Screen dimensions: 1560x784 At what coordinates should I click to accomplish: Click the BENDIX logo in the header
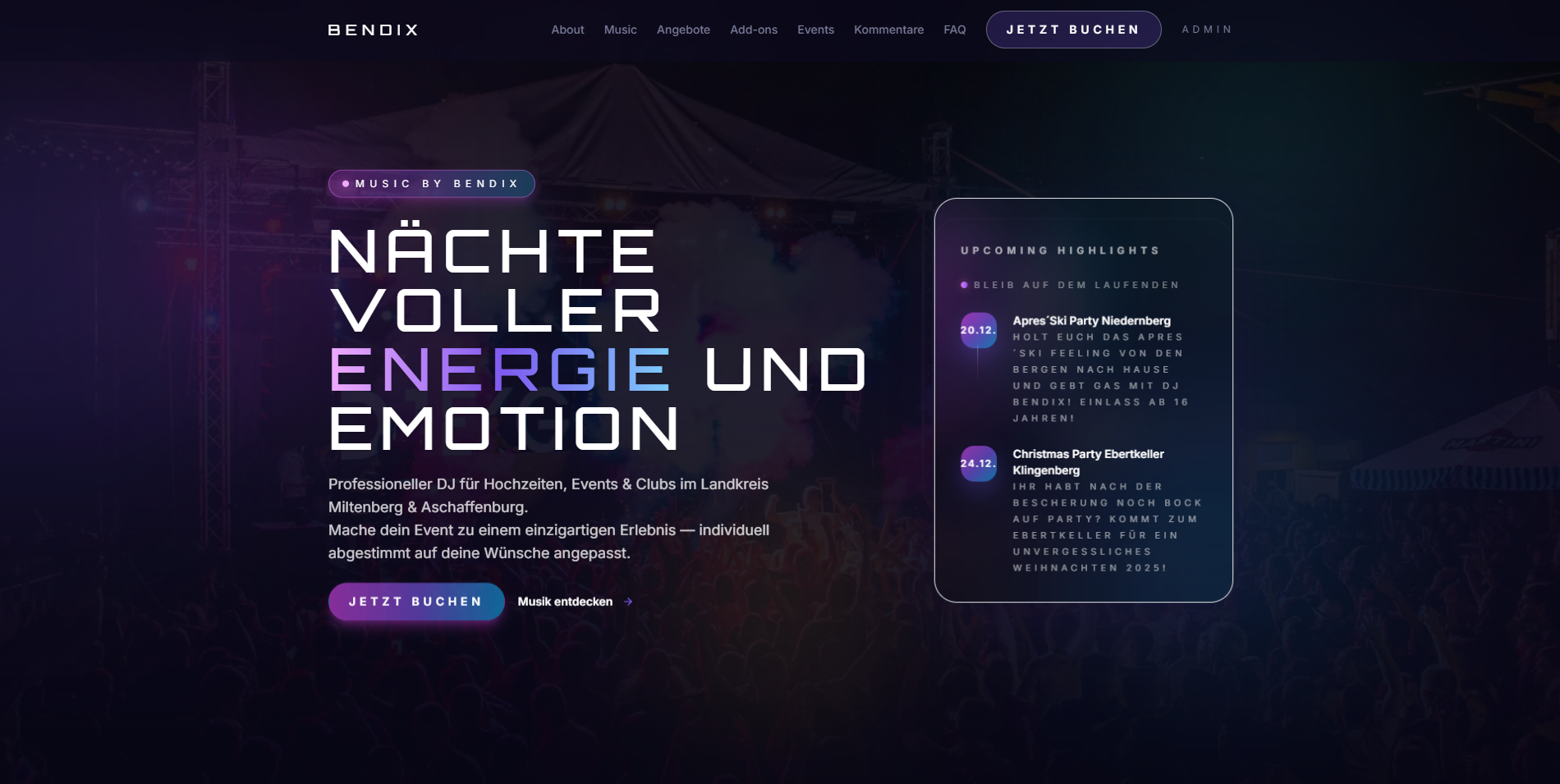coord(373,30)
